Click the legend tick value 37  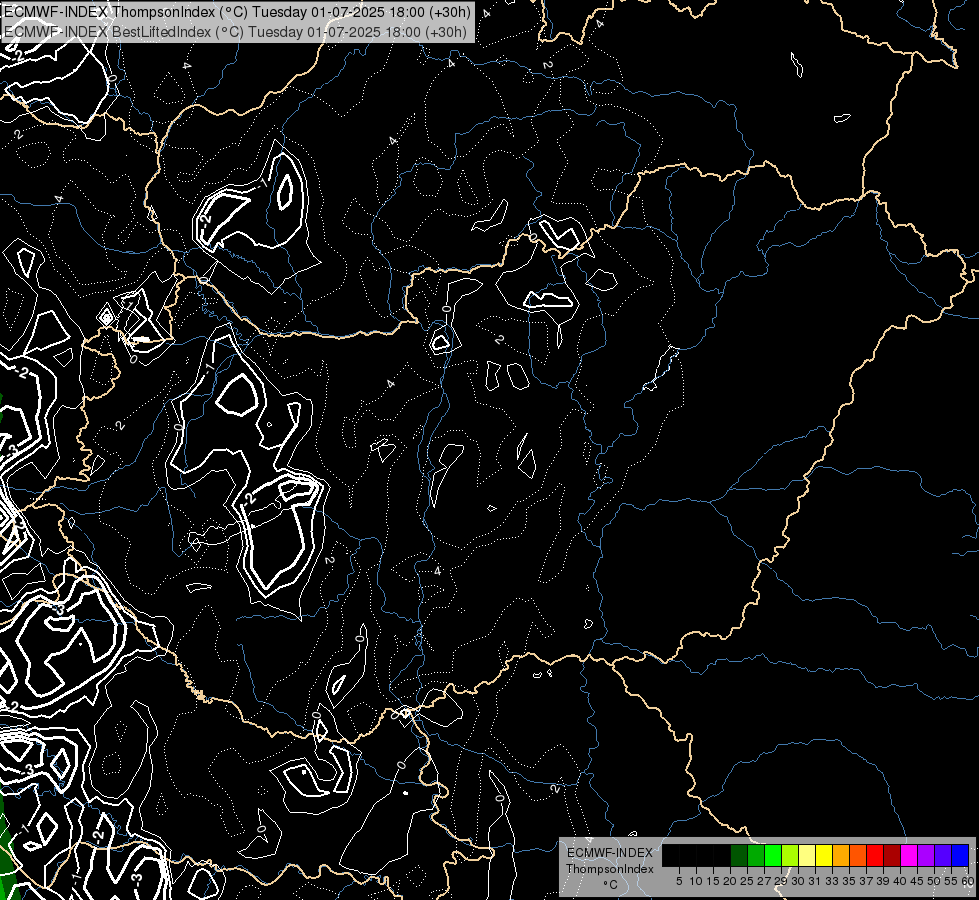pyautogui.click(x=867, y=881)
